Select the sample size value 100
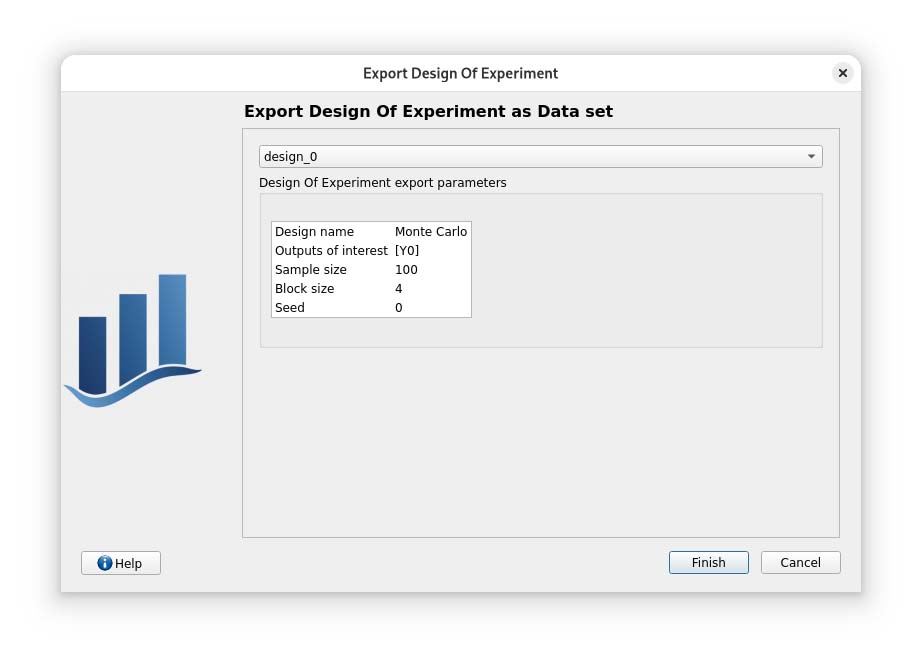922x659 pixels. point(406,270)
